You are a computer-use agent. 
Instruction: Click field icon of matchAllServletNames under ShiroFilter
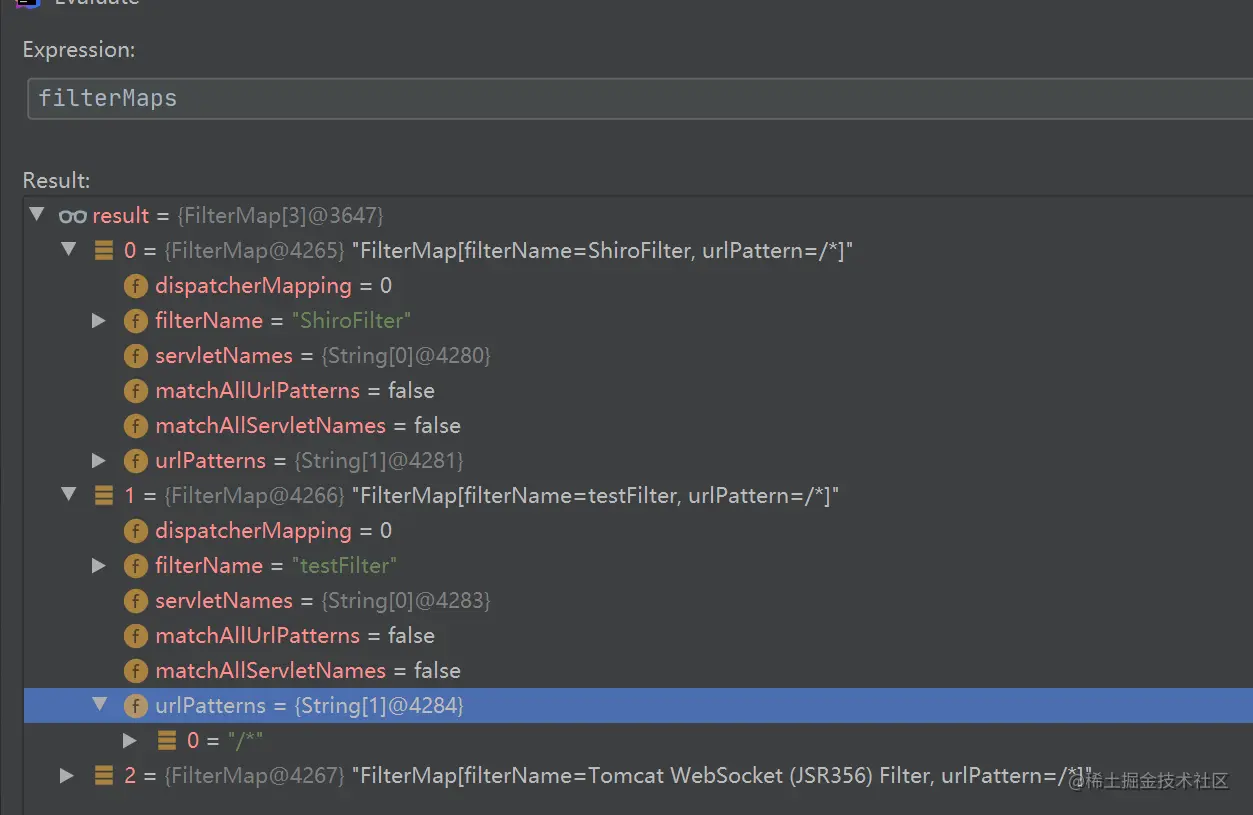point(136,426)
